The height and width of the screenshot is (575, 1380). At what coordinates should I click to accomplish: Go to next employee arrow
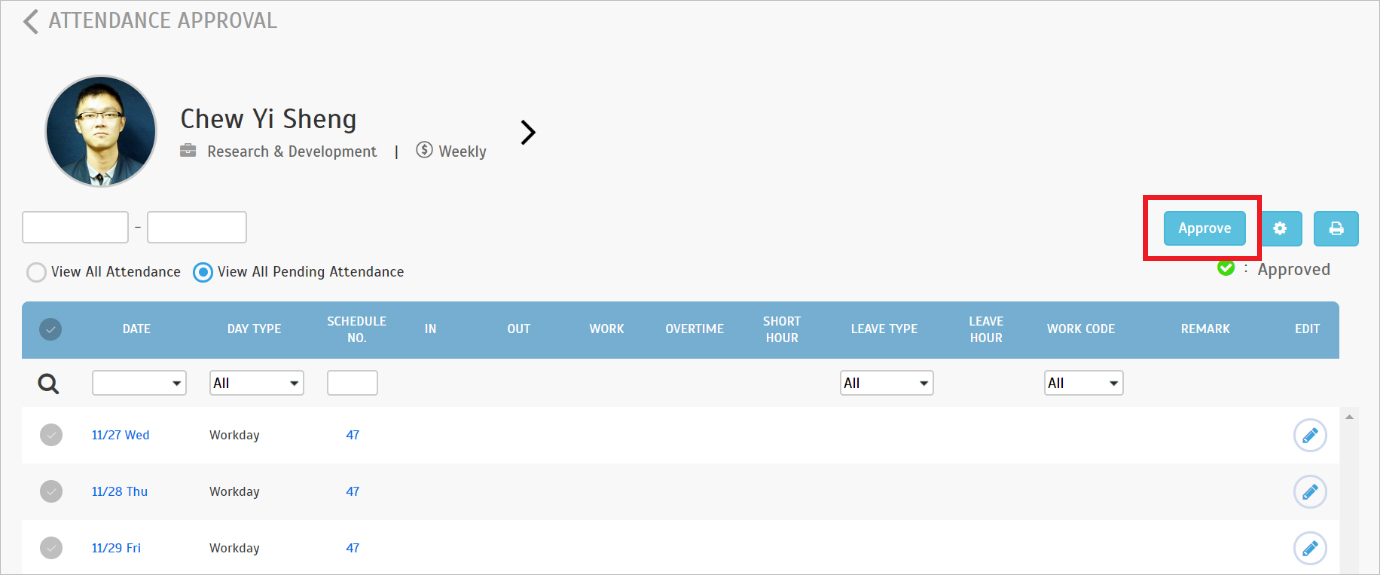tap(528, 132)
